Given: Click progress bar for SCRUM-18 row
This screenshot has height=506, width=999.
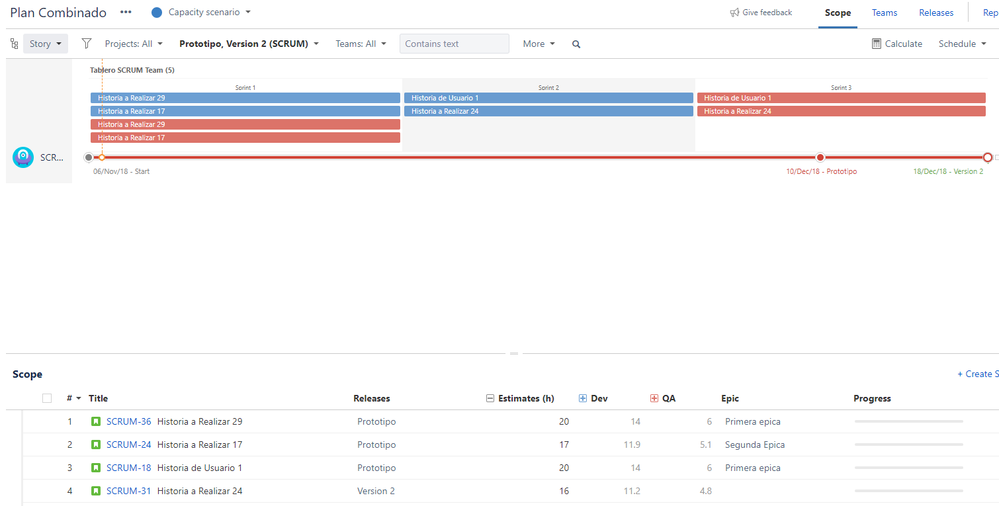Looking at the screenshot, I should click(909, 467).
